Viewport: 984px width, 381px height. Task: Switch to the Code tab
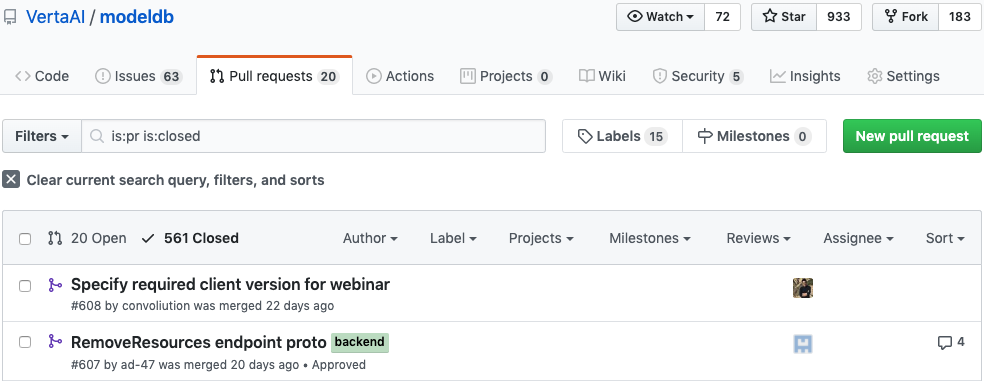(42, 77)
